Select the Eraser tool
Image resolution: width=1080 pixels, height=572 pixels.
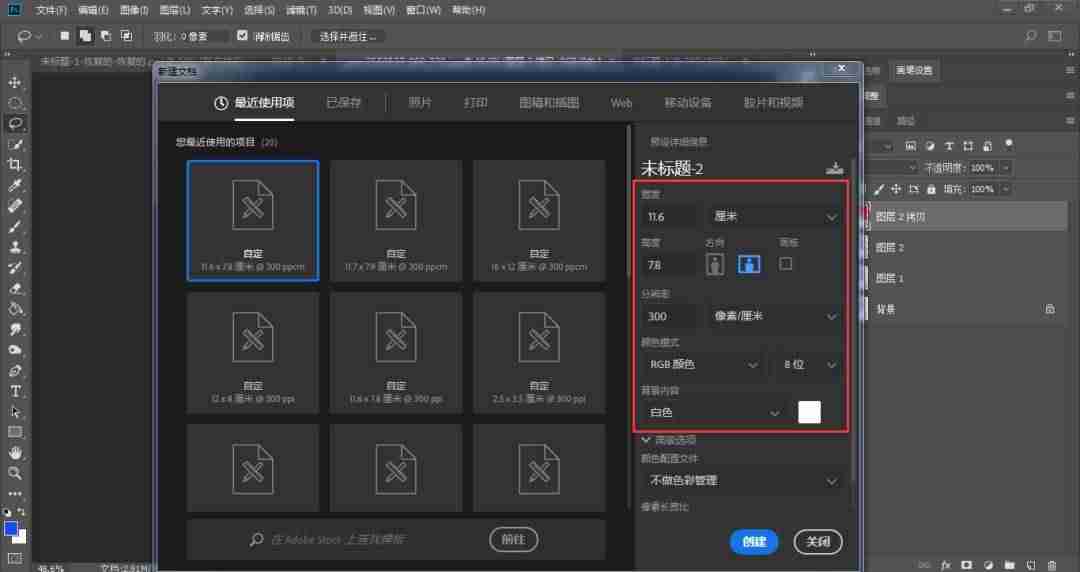(x=14, y=288)
